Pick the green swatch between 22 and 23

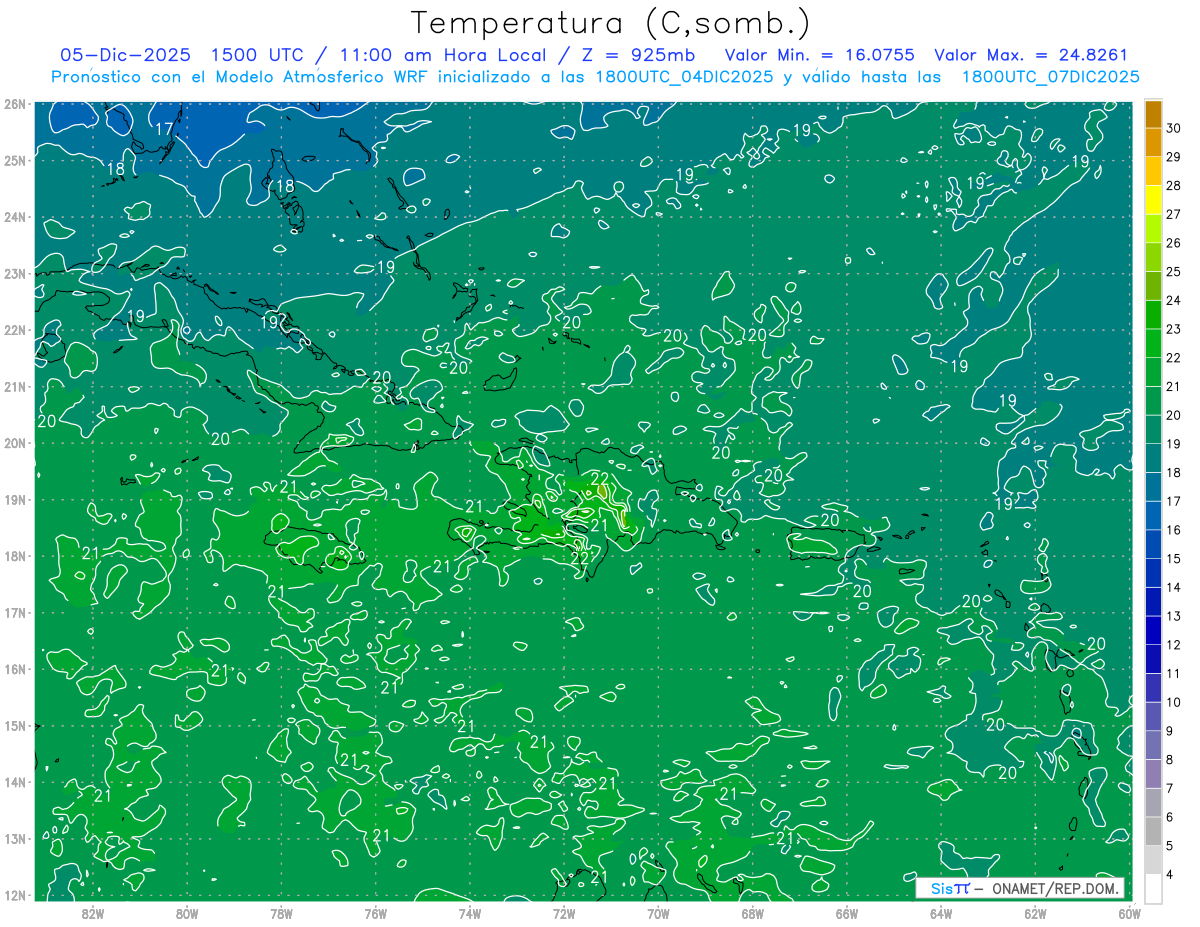pyautogui.click(x=1153, y=343)
